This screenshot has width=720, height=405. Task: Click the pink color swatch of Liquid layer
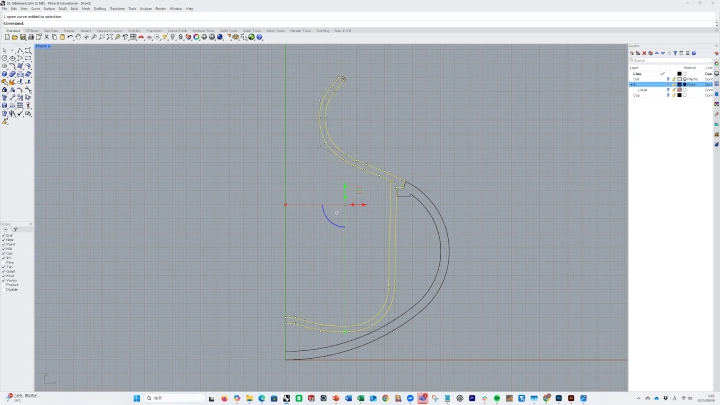[x=680, y=90]
